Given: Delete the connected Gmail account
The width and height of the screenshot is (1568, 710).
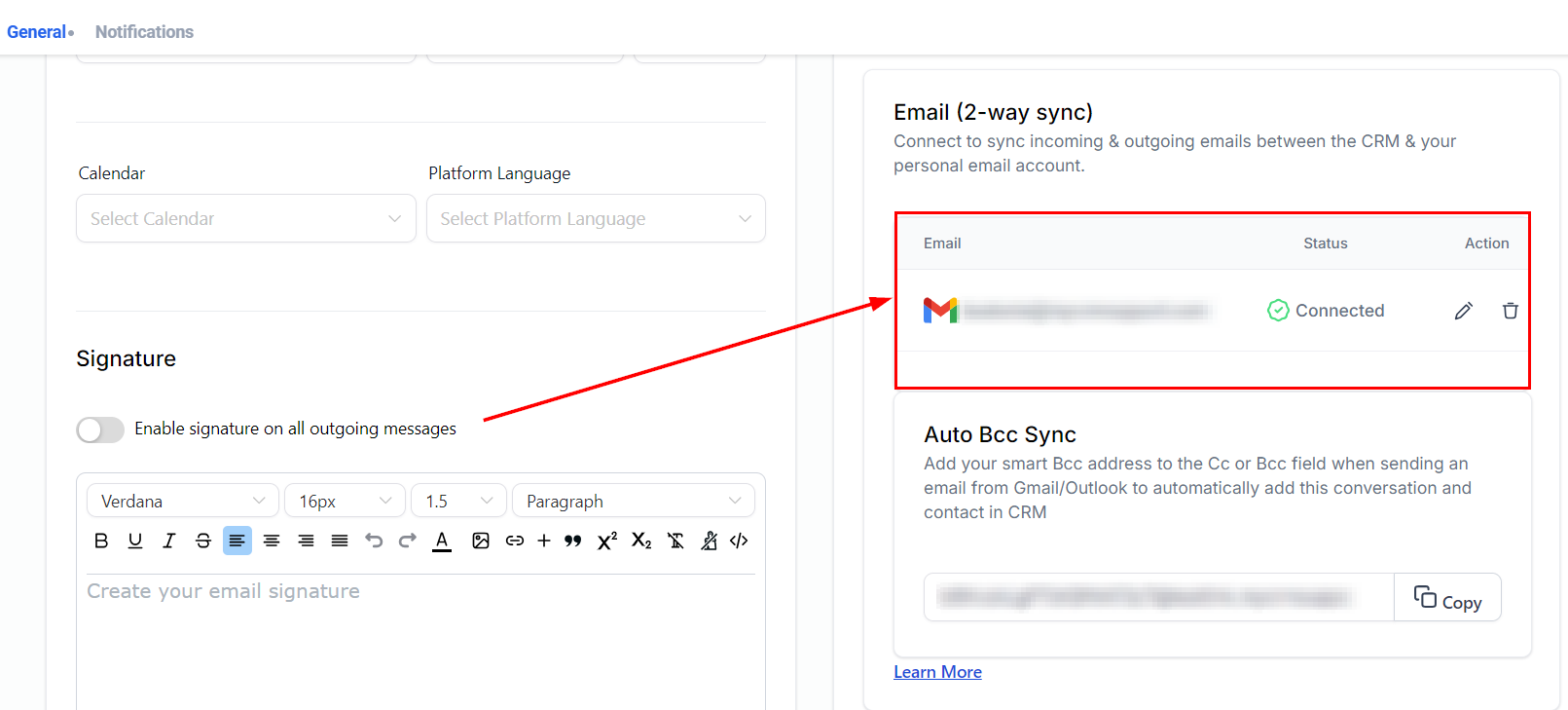Looking at the screenshot, I should point(1510,311).
